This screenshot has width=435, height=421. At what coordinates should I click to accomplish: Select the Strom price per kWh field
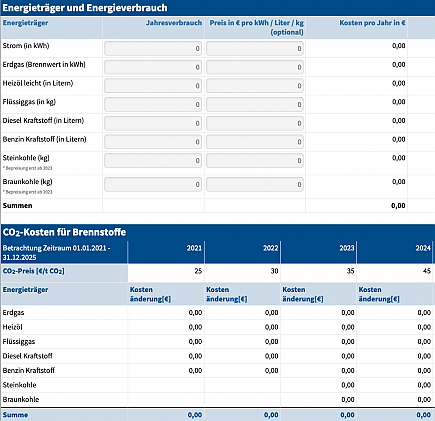click(x=255, y=49)
